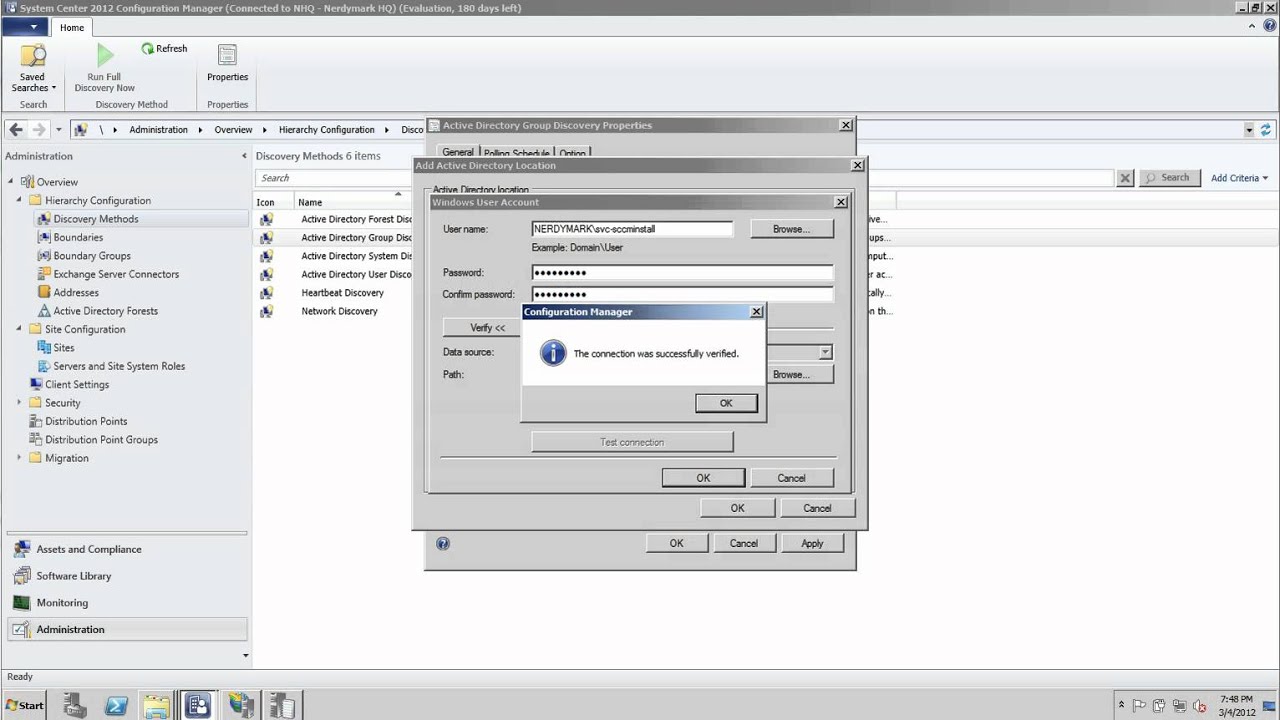Image resolution: width=1280 pixels, height=720 pixels.
Task: Go back with the navigation arrow
Action: click(x=16, y=130)
